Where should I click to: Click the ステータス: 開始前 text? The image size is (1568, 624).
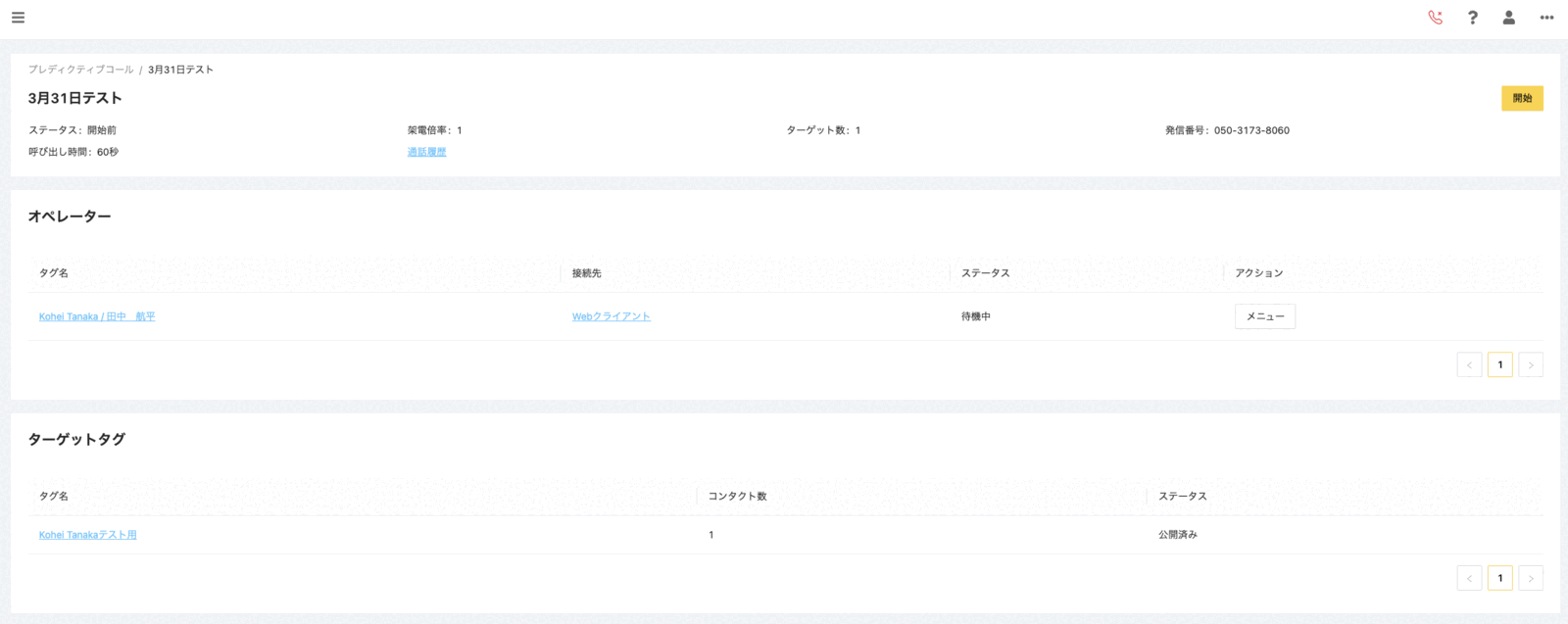tap(73, 130)
